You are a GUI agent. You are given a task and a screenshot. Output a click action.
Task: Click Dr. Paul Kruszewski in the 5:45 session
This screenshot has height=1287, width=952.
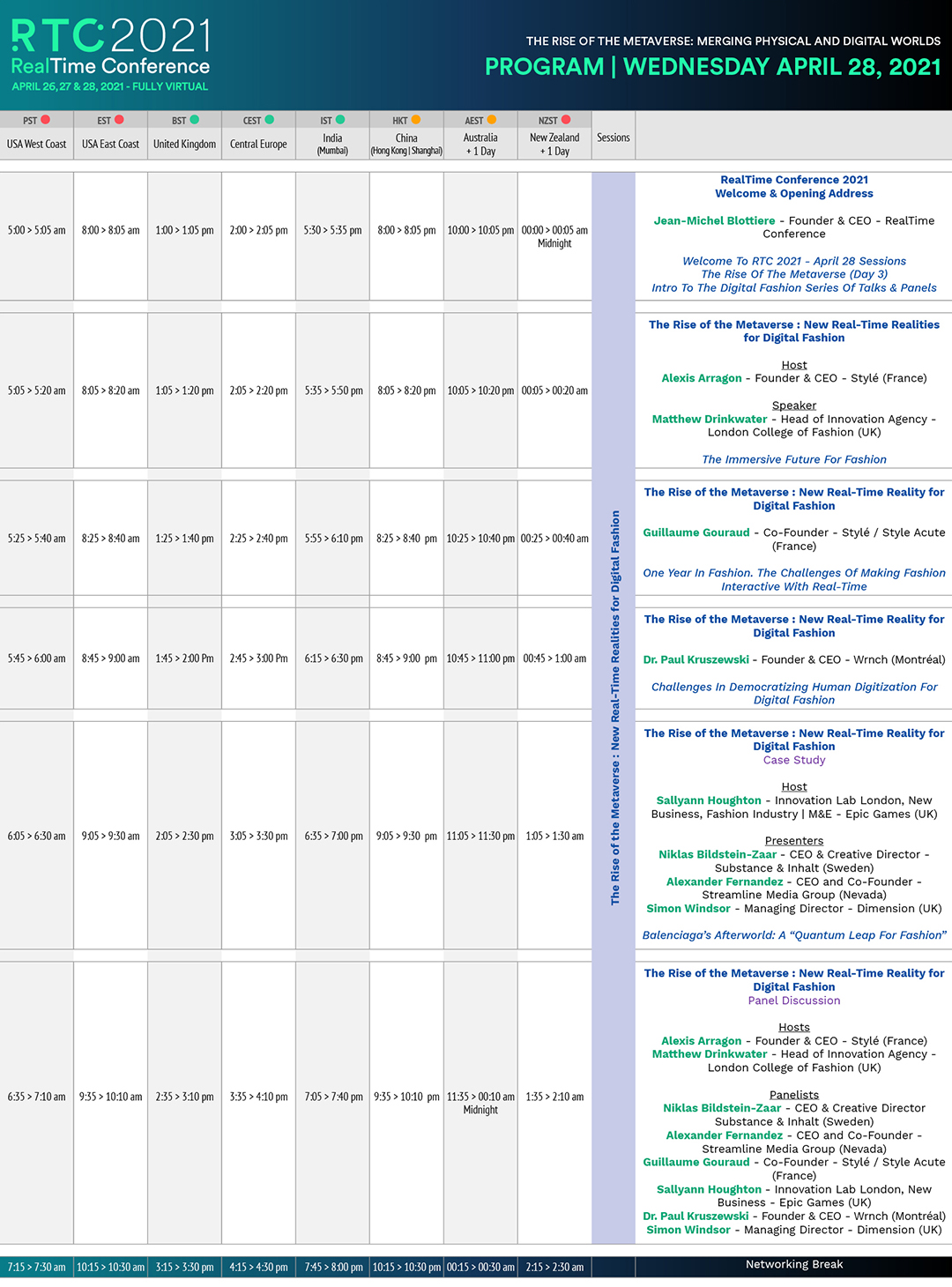pos(696,659)
